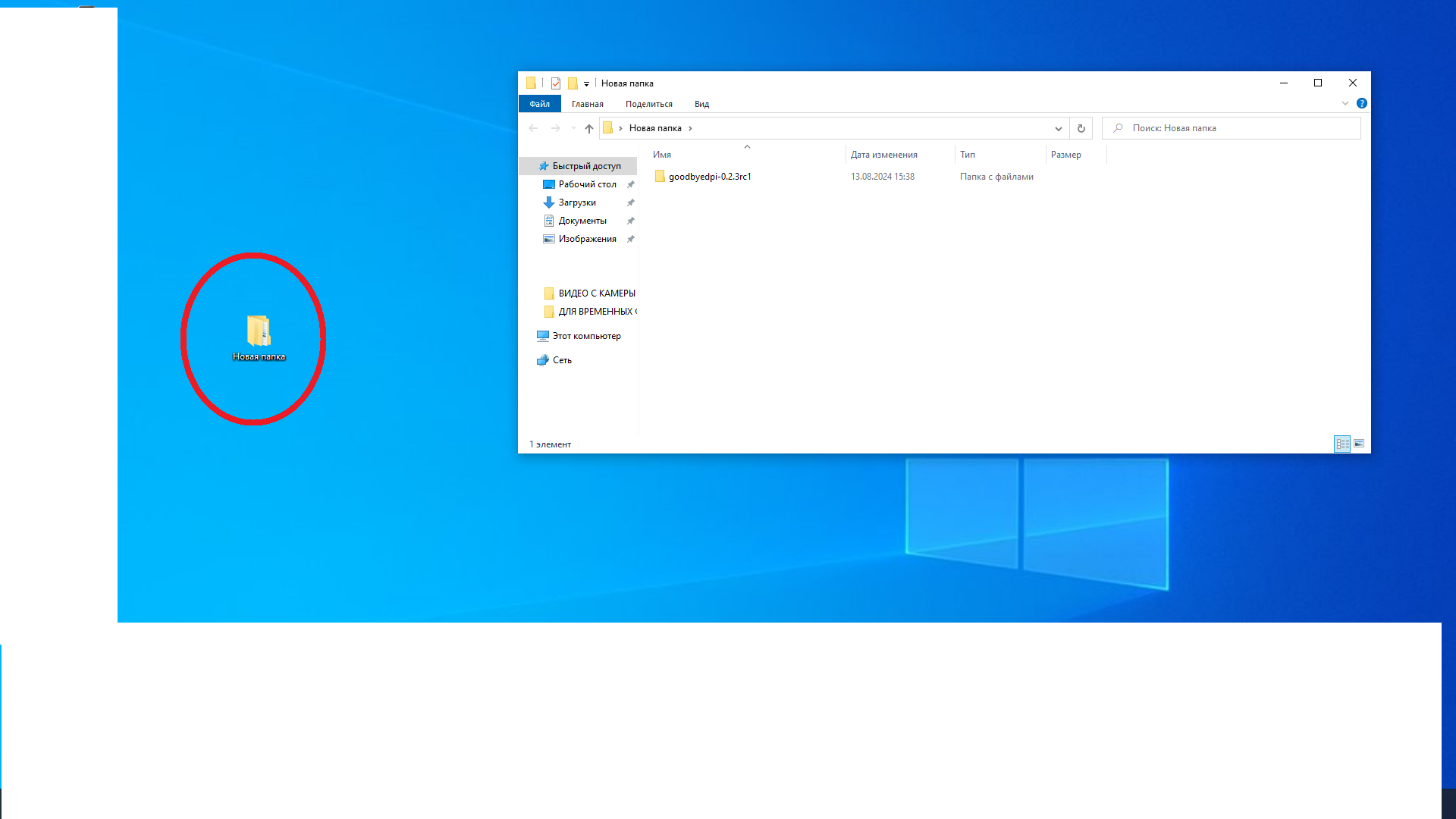Sort by Дата изменения column header
The width and height of the screenshot is (1456, 819).
pyautogui.click(x=883, y=155)
